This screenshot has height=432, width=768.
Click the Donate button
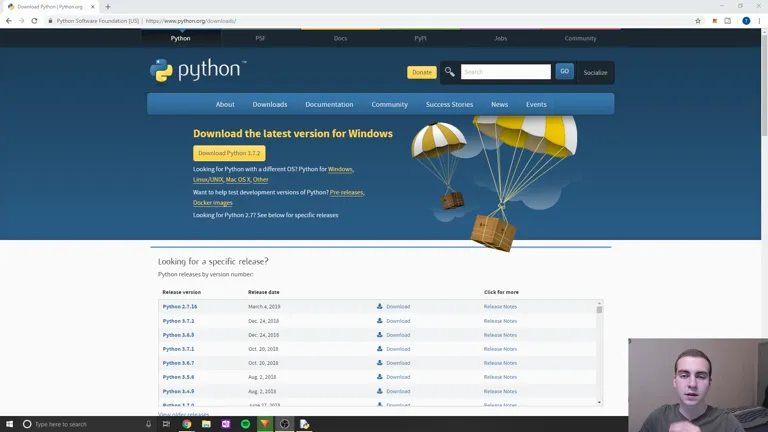(x=422, y=72)
